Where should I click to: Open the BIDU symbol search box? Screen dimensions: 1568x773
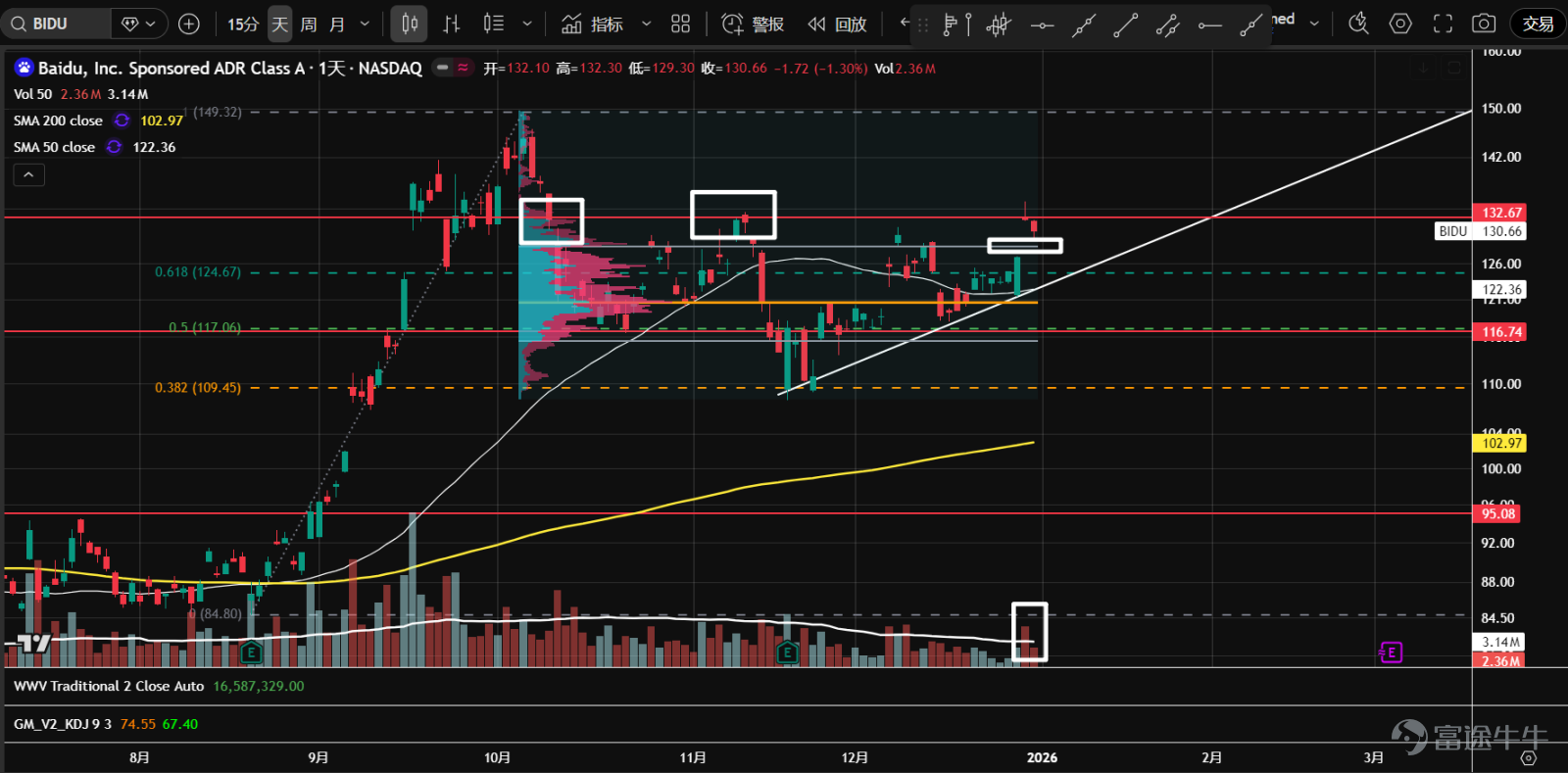pos(56,24)
